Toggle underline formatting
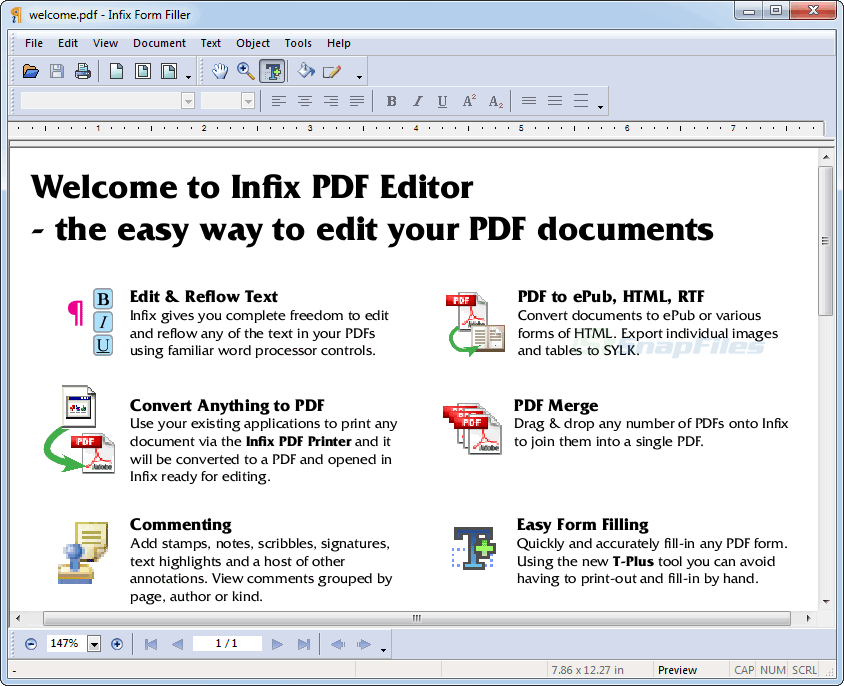 click(x=442, y=100)
